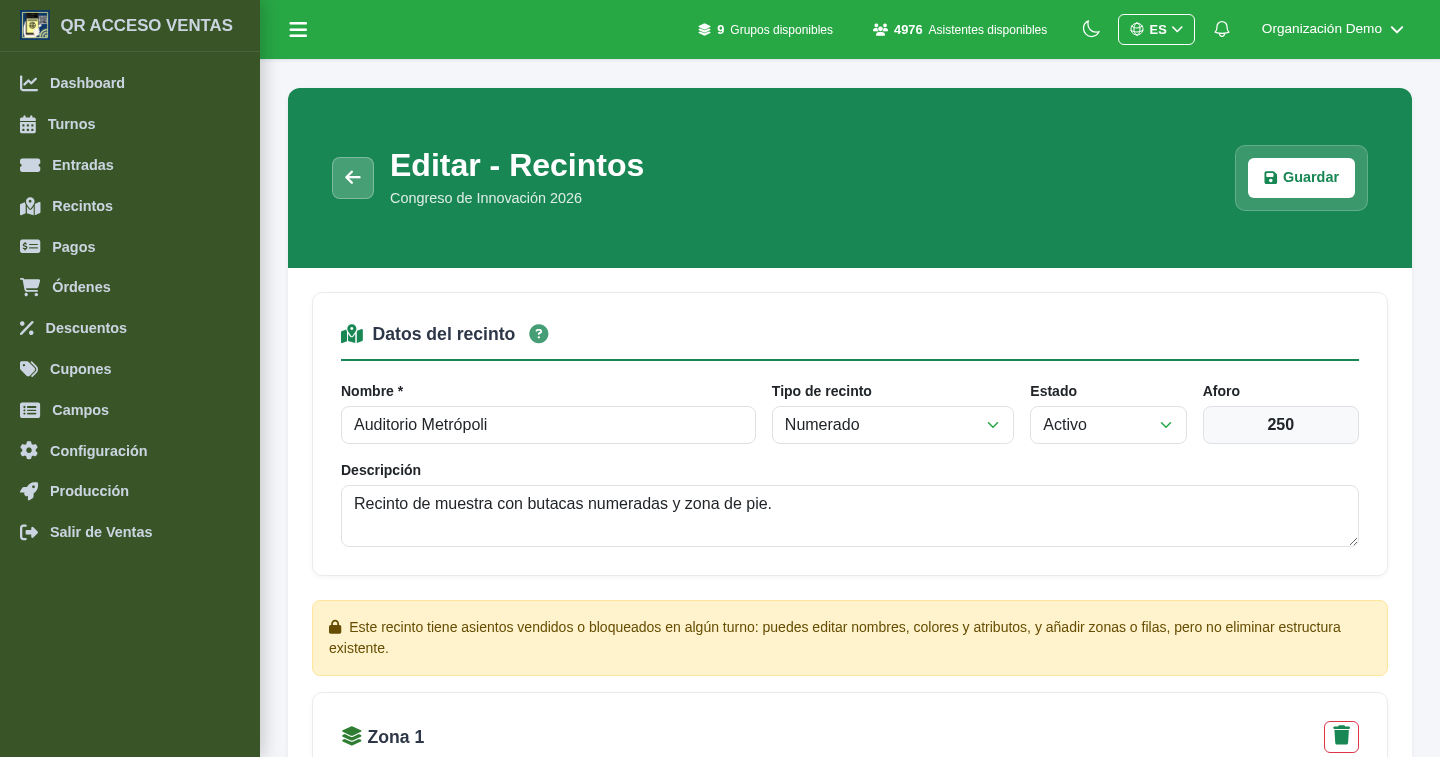The image size is (1440, 757).
Task: Click the 4976 Asistentes disponibles text
Action: (x=970, y=30)
